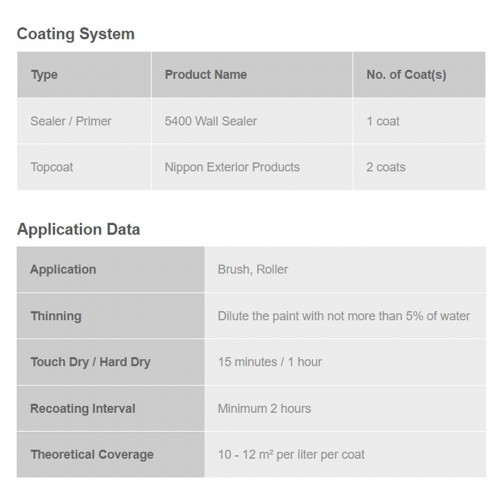Click the dilute with 5% water text

[344, 316]
